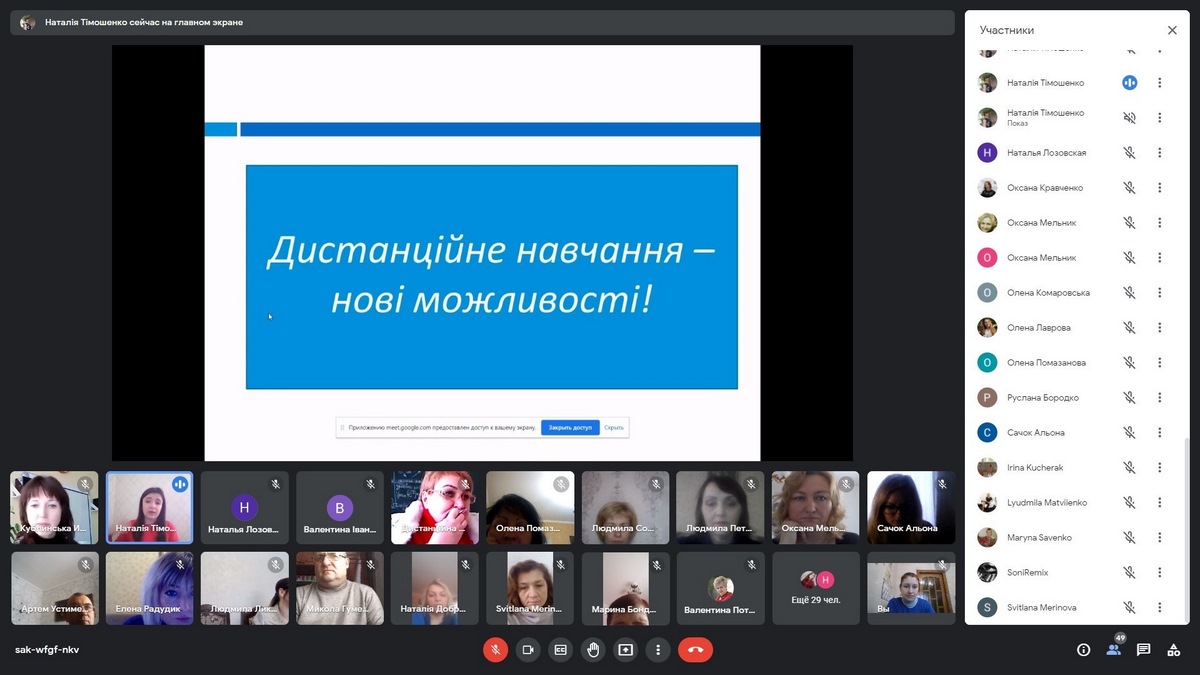Close the Участники side panel
Screen dimensions: 1200x675
[x=1172, y=31]
